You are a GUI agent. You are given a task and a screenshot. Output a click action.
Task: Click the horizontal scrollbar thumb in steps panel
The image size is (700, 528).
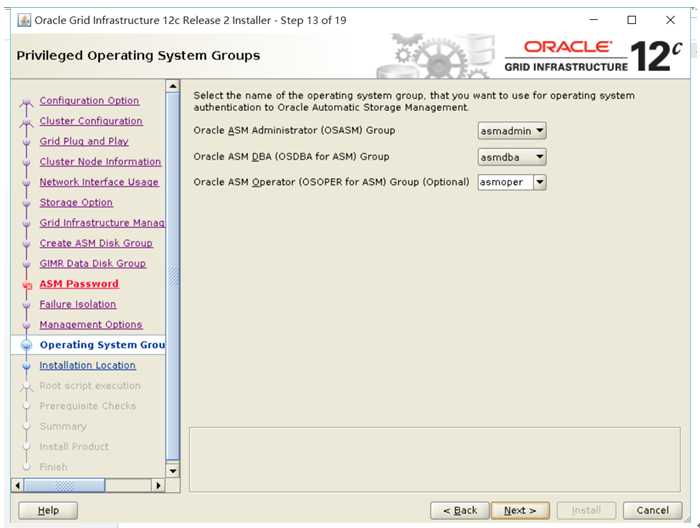pos(64,485)
